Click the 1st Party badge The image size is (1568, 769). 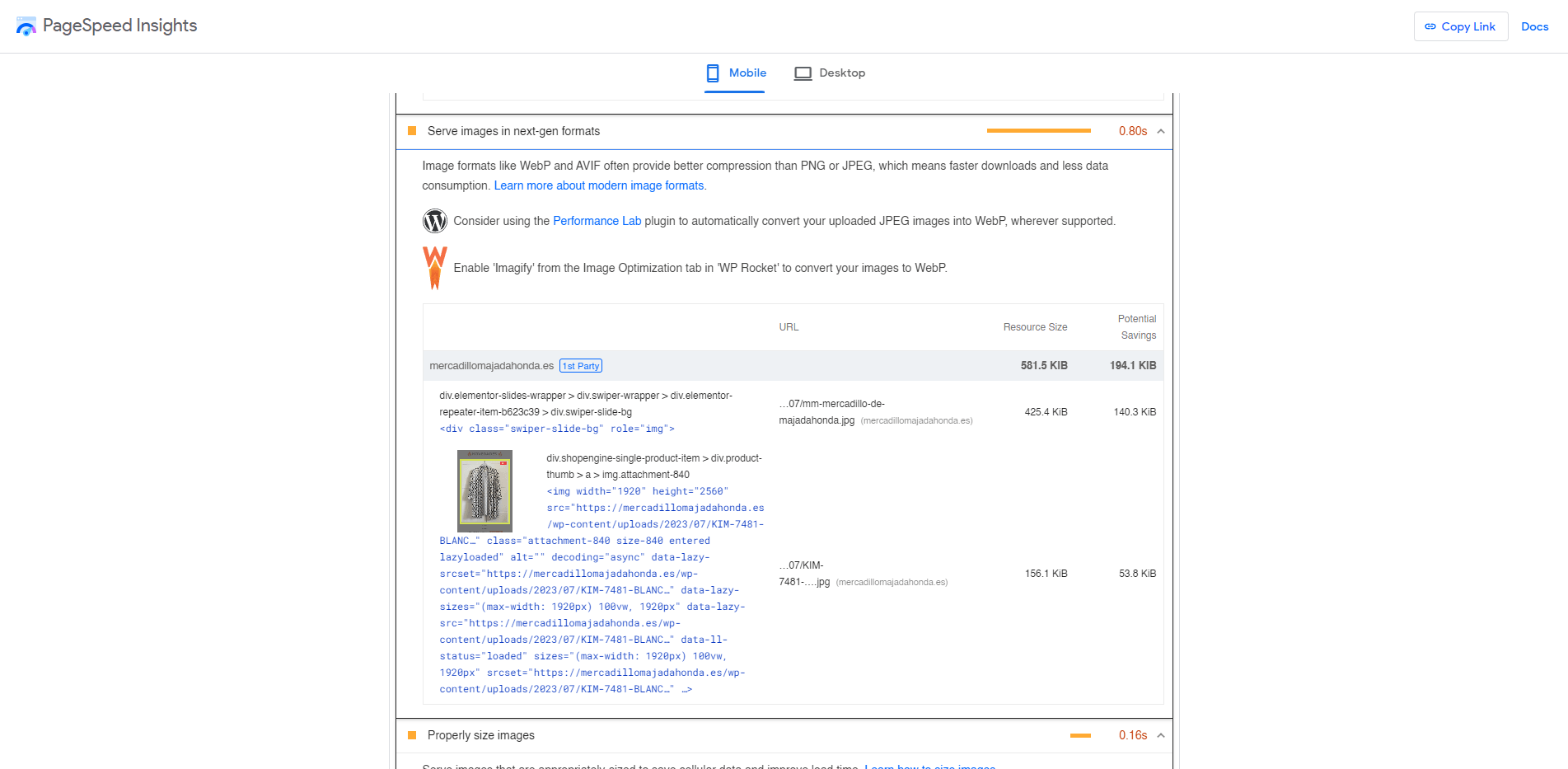coord(581,366)
